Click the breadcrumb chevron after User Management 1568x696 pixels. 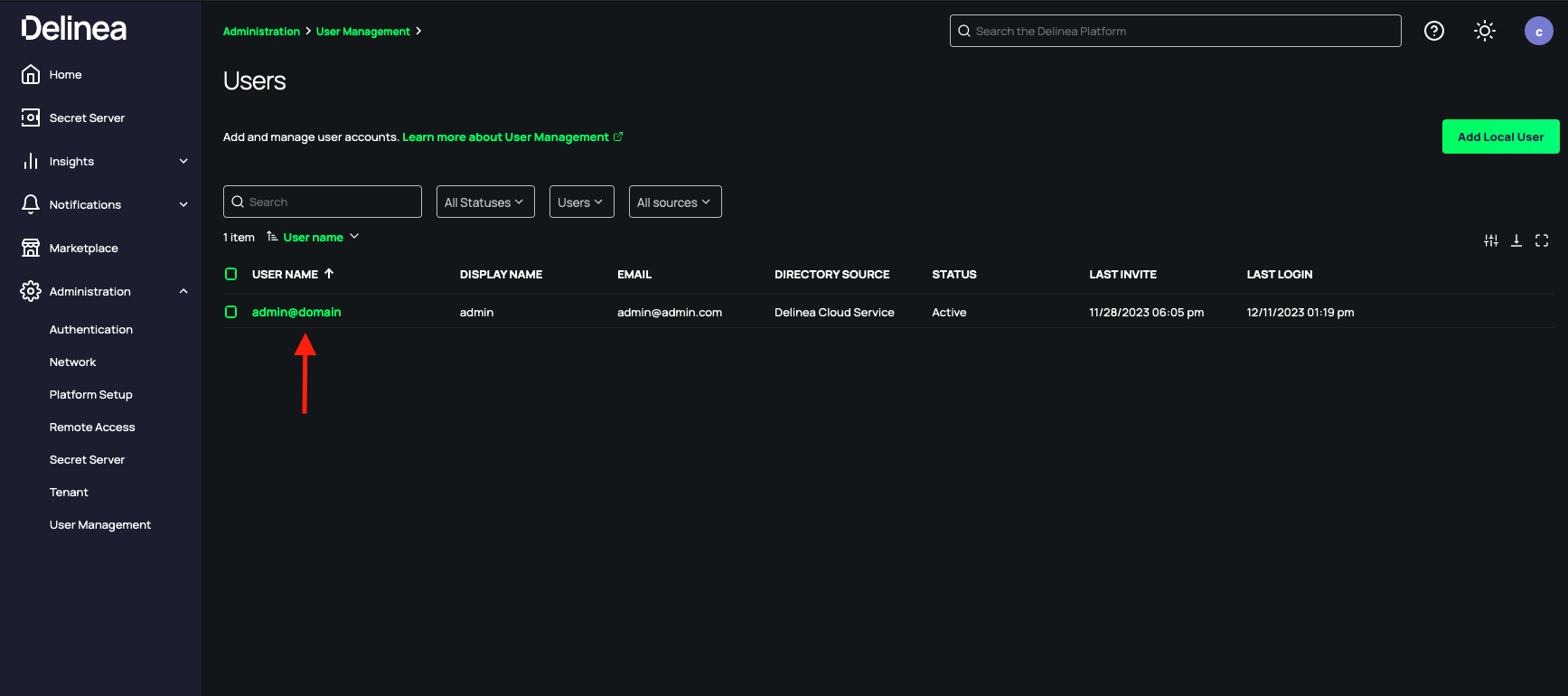[418, 31]
